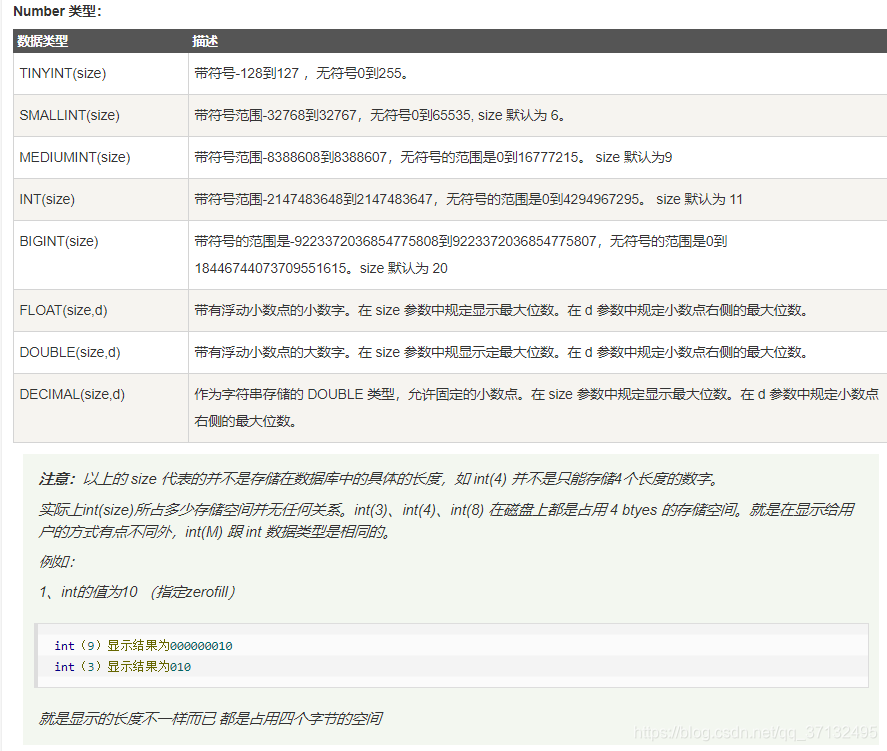This screenshot has width=887, height=751.
Task: Select the INT(size) cell
Action: tap(101, 199)
